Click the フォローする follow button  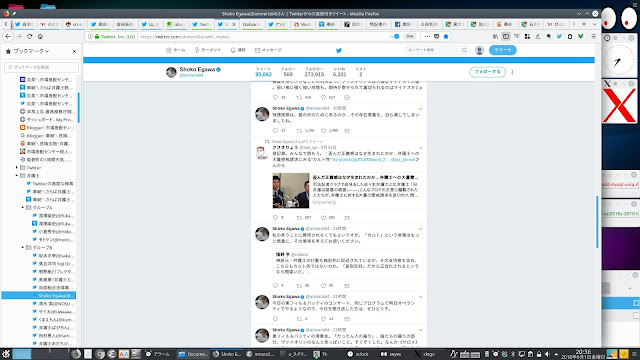(x=487, y=72)
